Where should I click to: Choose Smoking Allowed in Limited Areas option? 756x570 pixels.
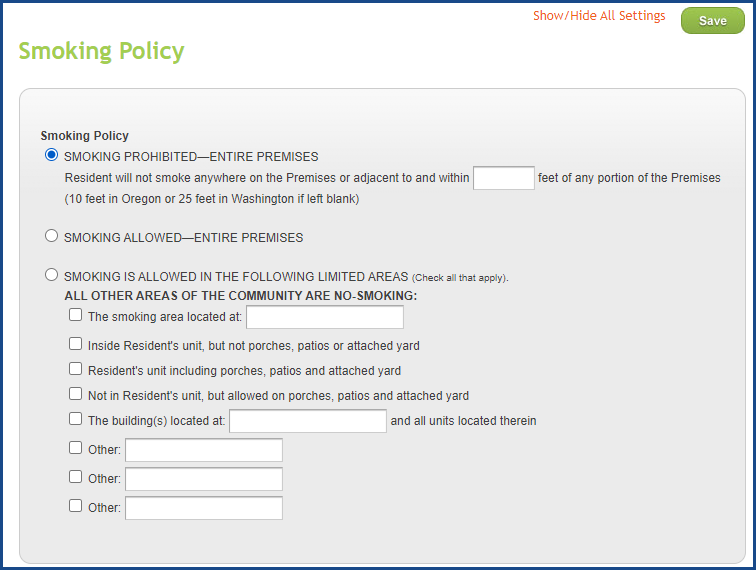click(52, 274)
